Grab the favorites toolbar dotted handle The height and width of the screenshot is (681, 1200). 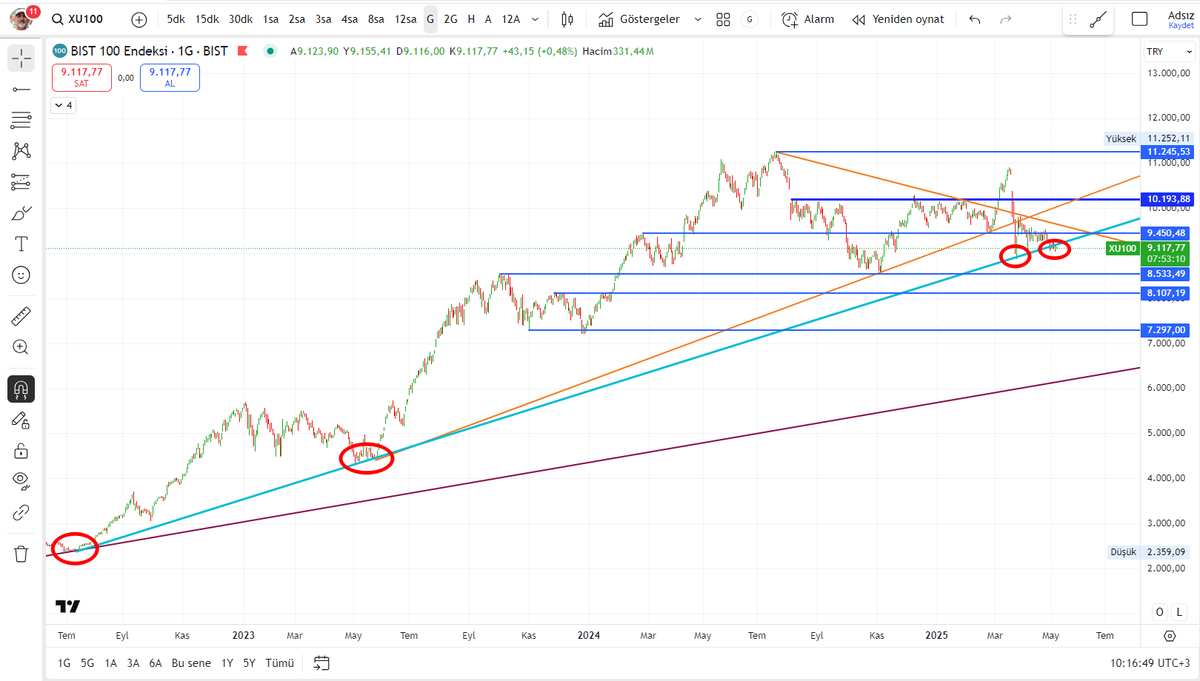(x=1073, y=19)
